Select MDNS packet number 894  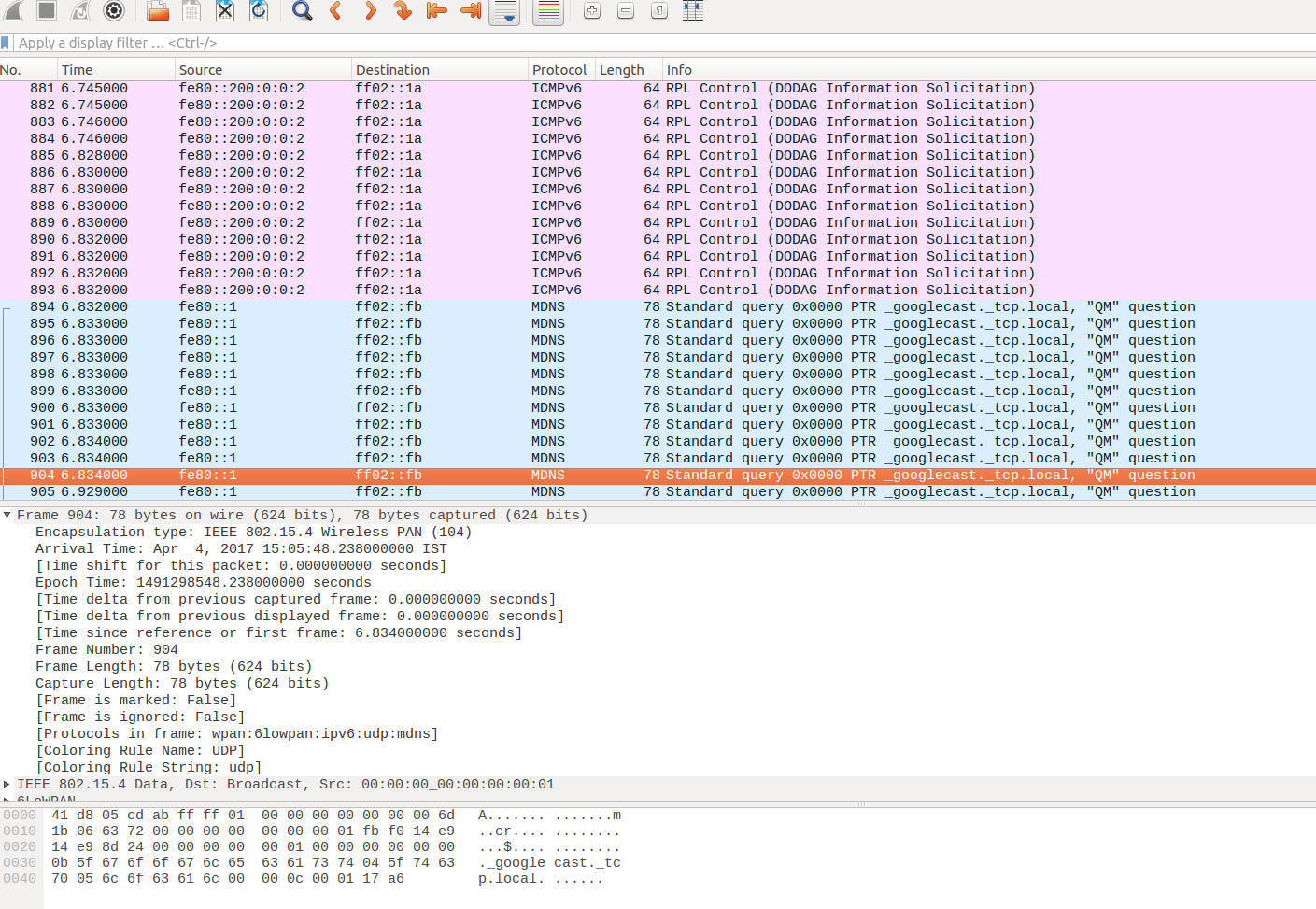658,307
